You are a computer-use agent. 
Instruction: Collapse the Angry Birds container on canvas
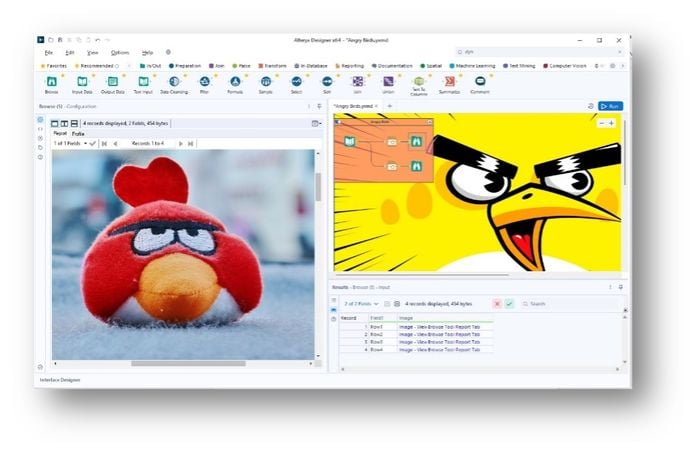coord(430,122)
